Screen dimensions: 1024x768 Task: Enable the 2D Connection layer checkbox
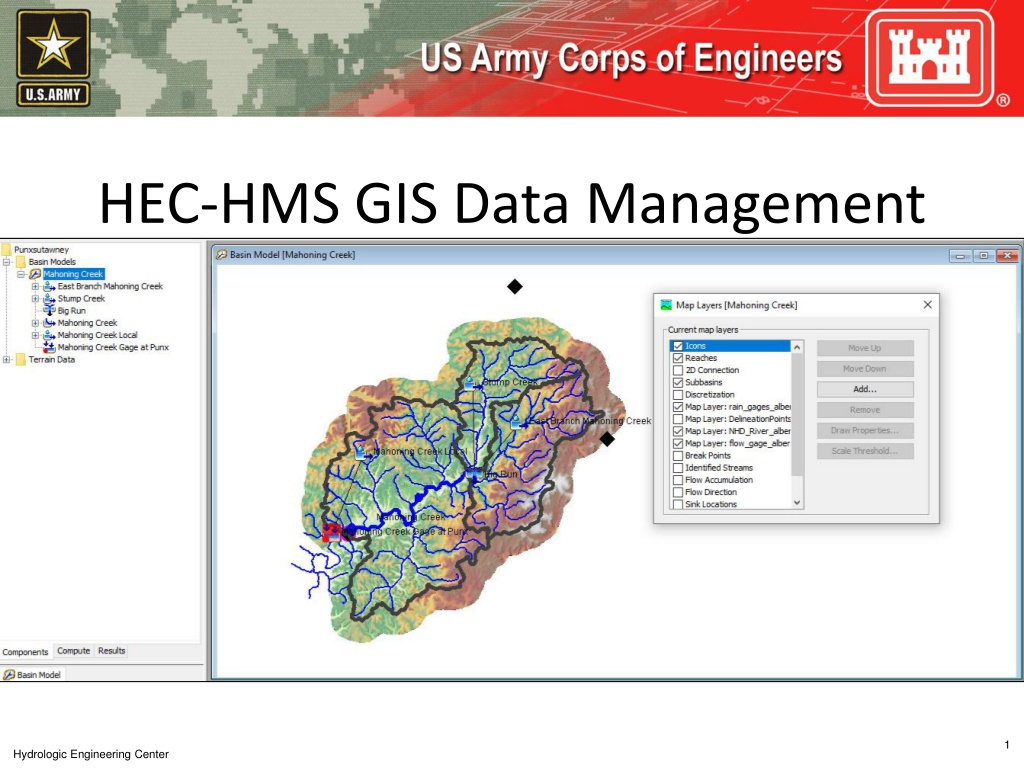[678, 370]
